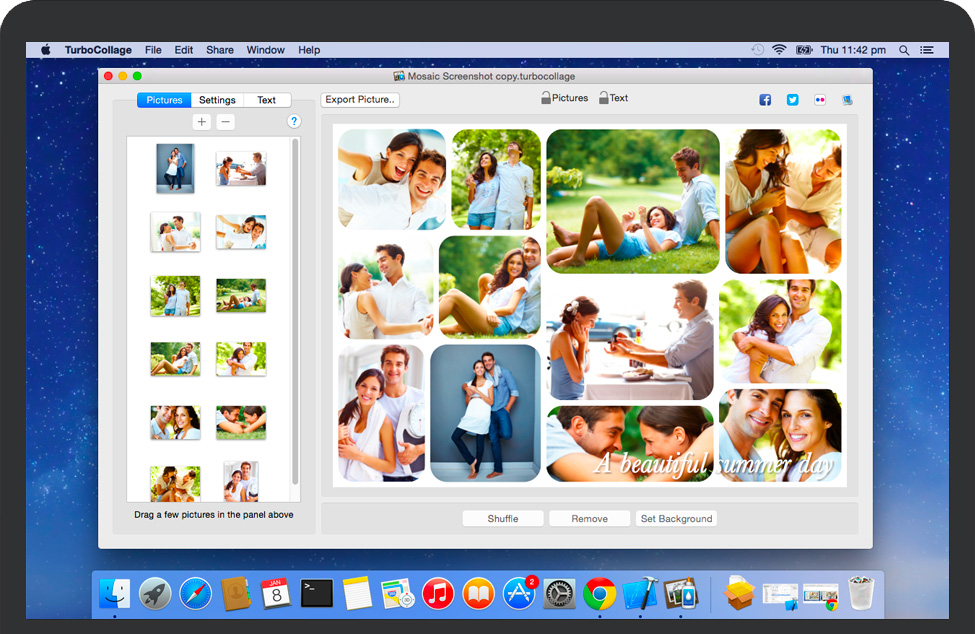The height and width of the screenshot is (634, 975).
Task: Switch to the Settings tab
Action: point(217,100)
